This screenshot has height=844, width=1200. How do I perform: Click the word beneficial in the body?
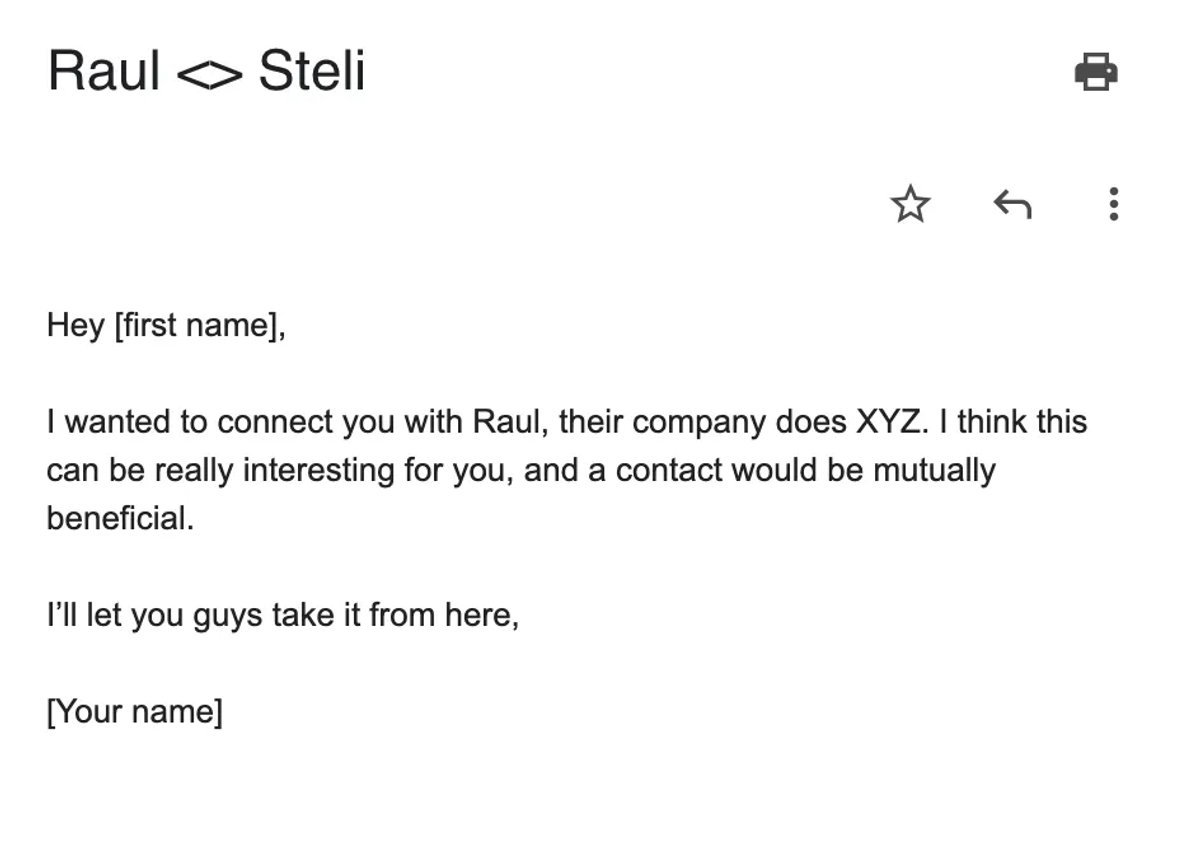coord(120,518)
